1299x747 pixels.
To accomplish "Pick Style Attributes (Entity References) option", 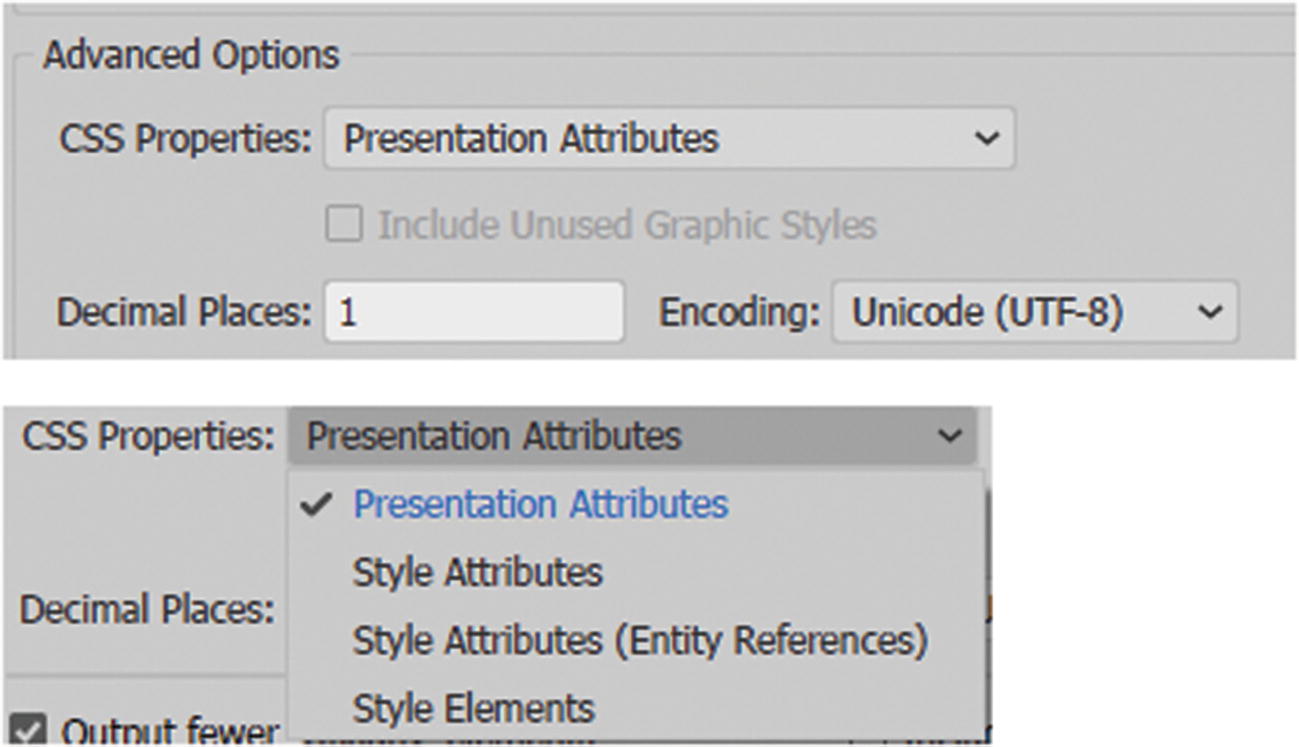I will [x=640, y=640].
